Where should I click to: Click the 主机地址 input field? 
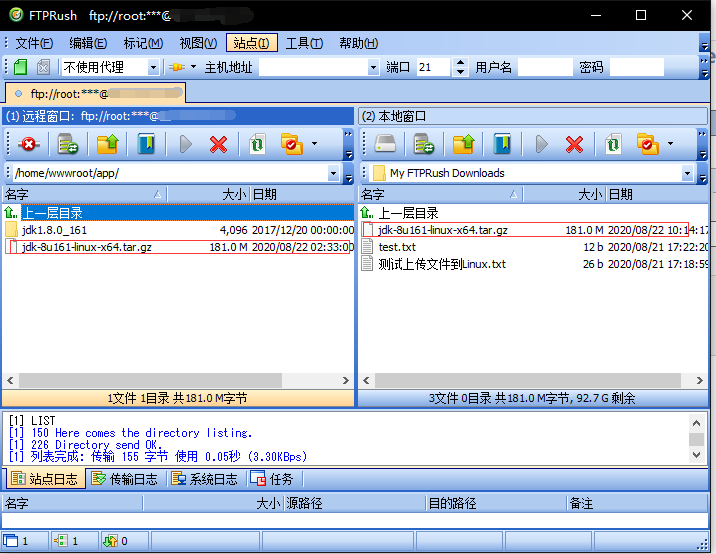pyautogui.click(x=314, y=68)
